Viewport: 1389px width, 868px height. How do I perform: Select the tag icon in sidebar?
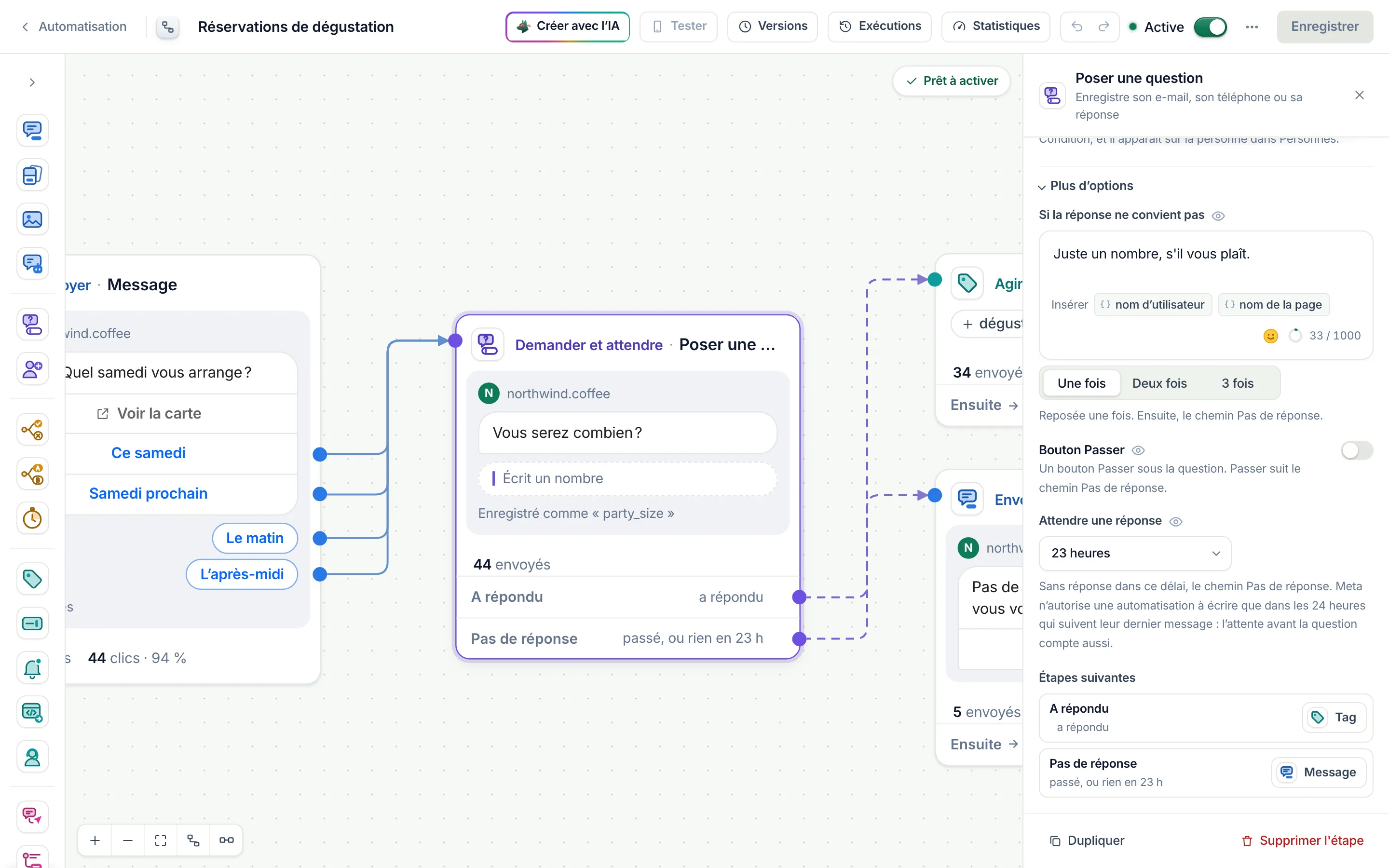pos(32,579)
